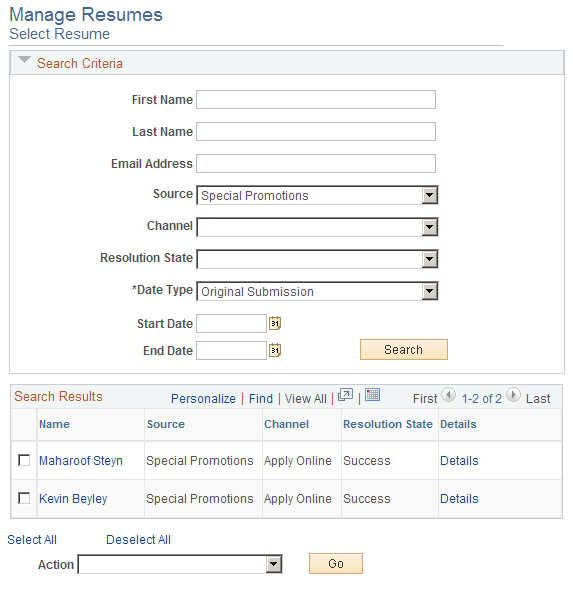The width and height of the screenshot is (573, 589).
Task: Open End Date calendar picker icon
Action: pyautogui.click(x=275, y=350)
